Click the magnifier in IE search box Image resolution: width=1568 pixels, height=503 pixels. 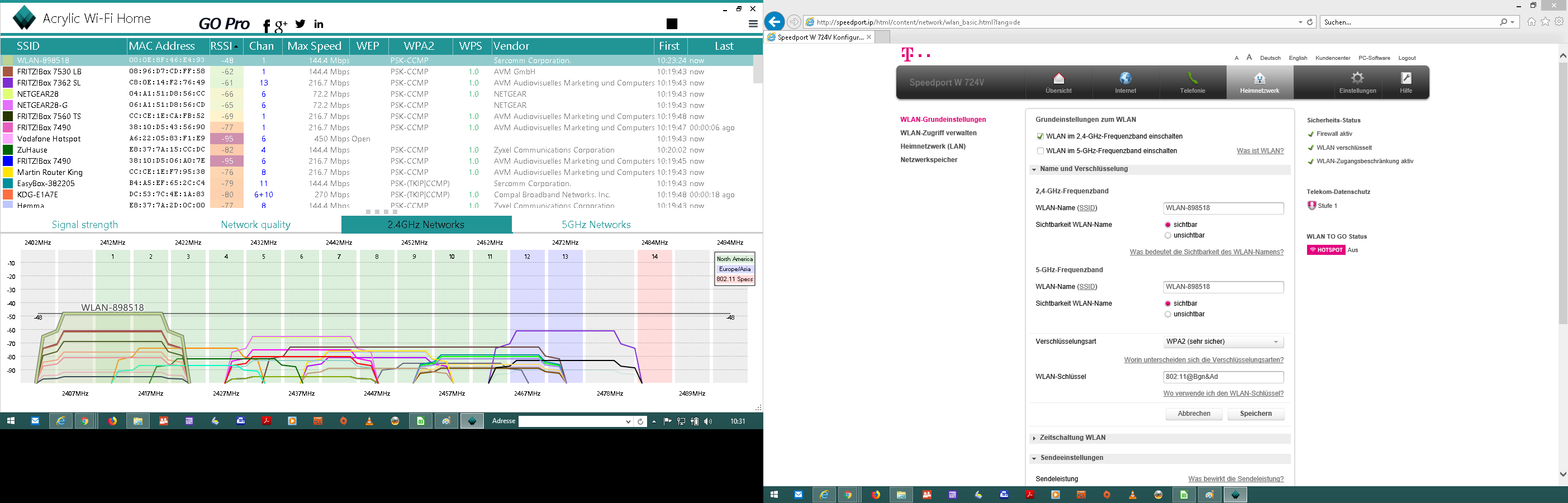pos(1504,22)
